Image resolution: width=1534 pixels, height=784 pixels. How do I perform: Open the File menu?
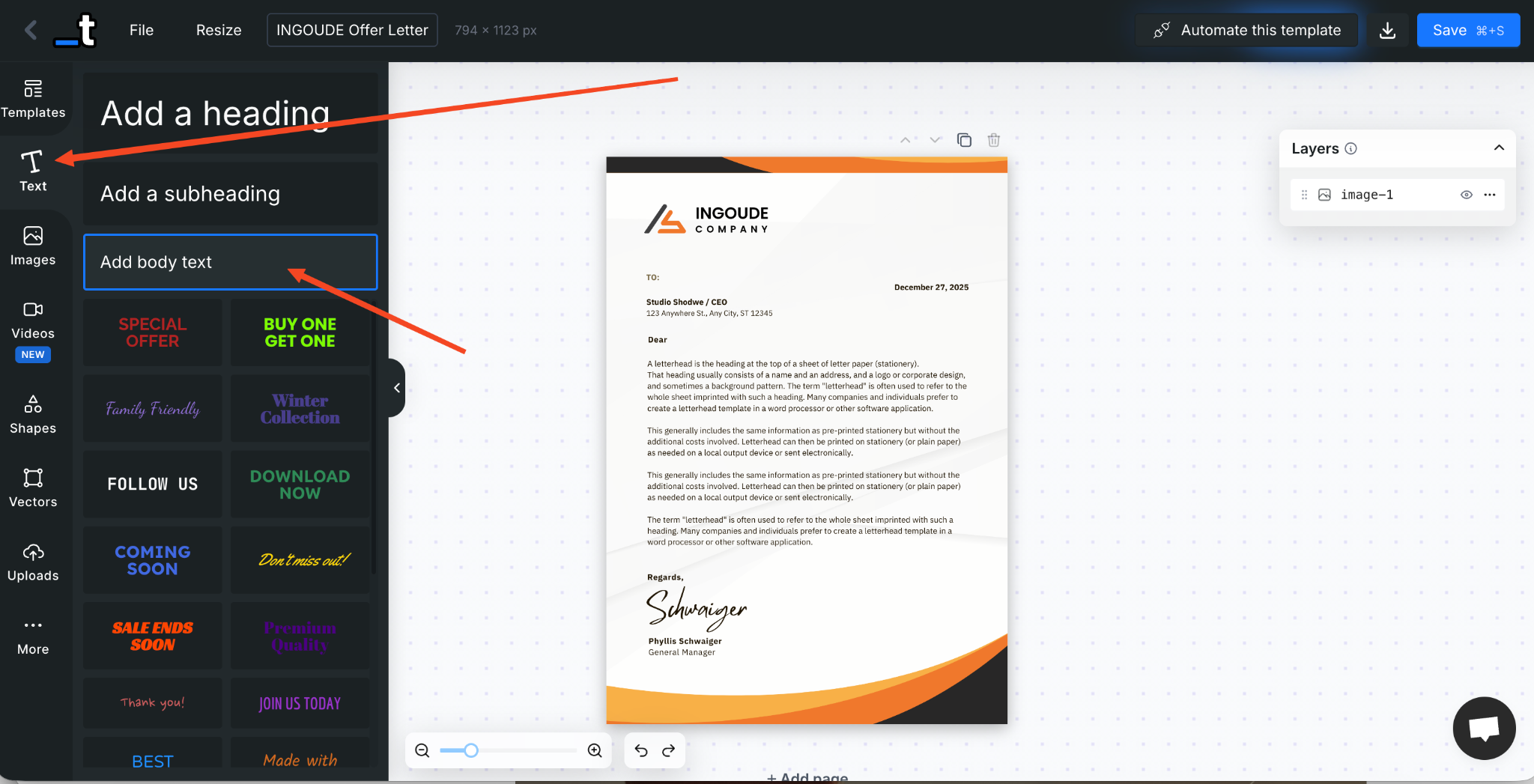click(x=142, y=30)
